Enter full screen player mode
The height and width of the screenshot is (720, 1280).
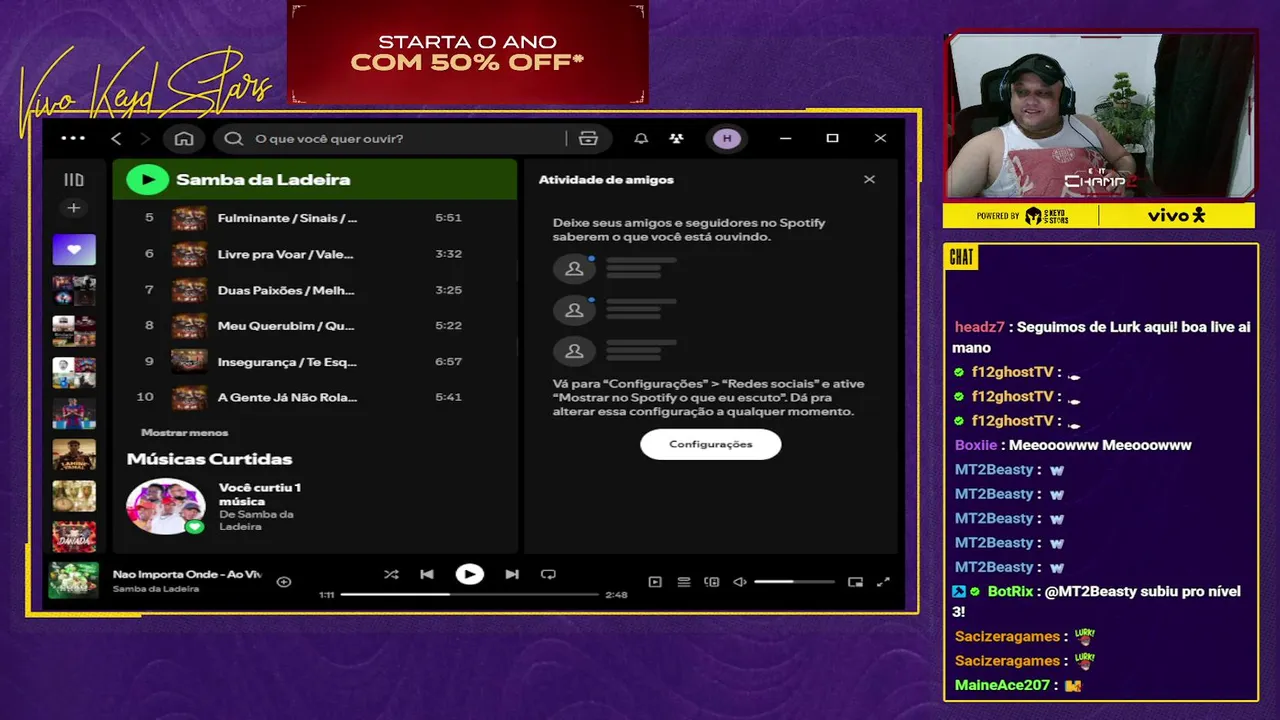tap(883, 581)
